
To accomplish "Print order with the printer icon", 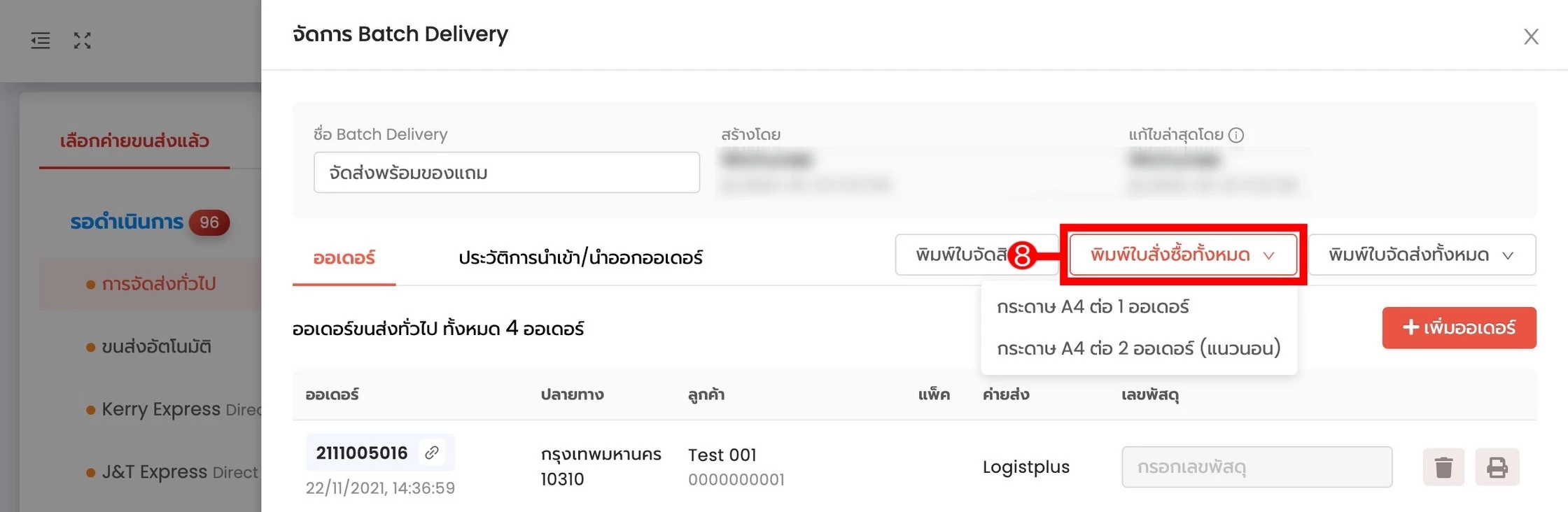I will (1497, 467).
